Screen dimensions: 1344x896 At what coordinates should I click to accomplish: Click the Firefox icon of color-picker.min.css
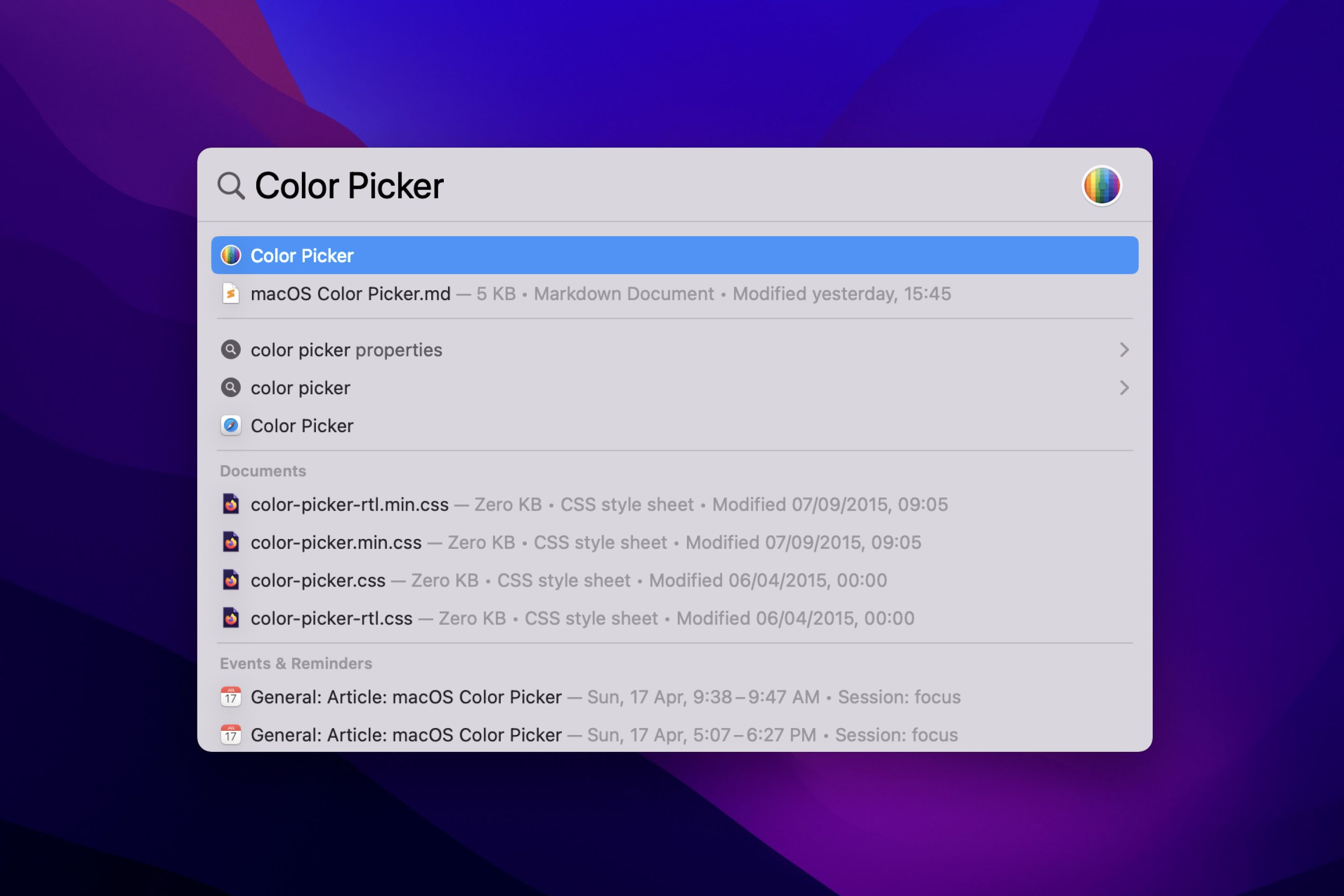231,542
